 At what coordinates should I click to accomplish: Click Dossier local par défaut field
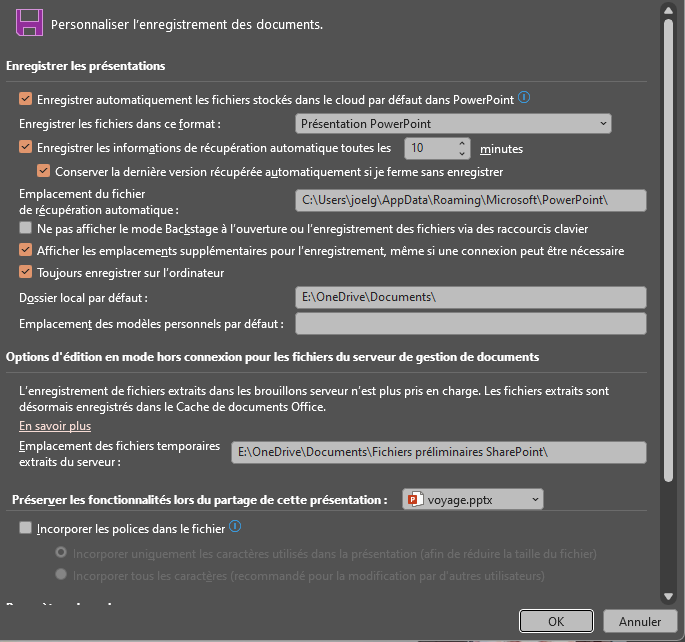tap(471, 297)
